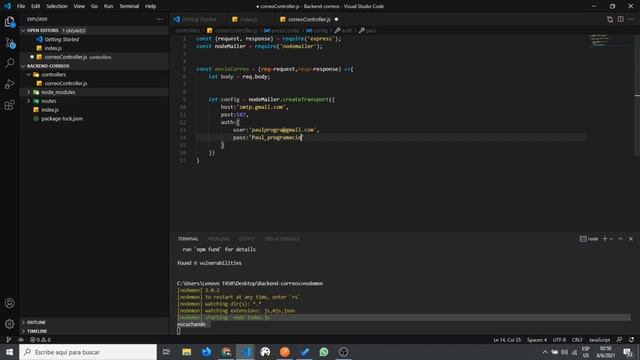Image resolution: width=640 pixels, height=360 pixels.
Task: Open the File menu
Action: (x=21, y=6)
